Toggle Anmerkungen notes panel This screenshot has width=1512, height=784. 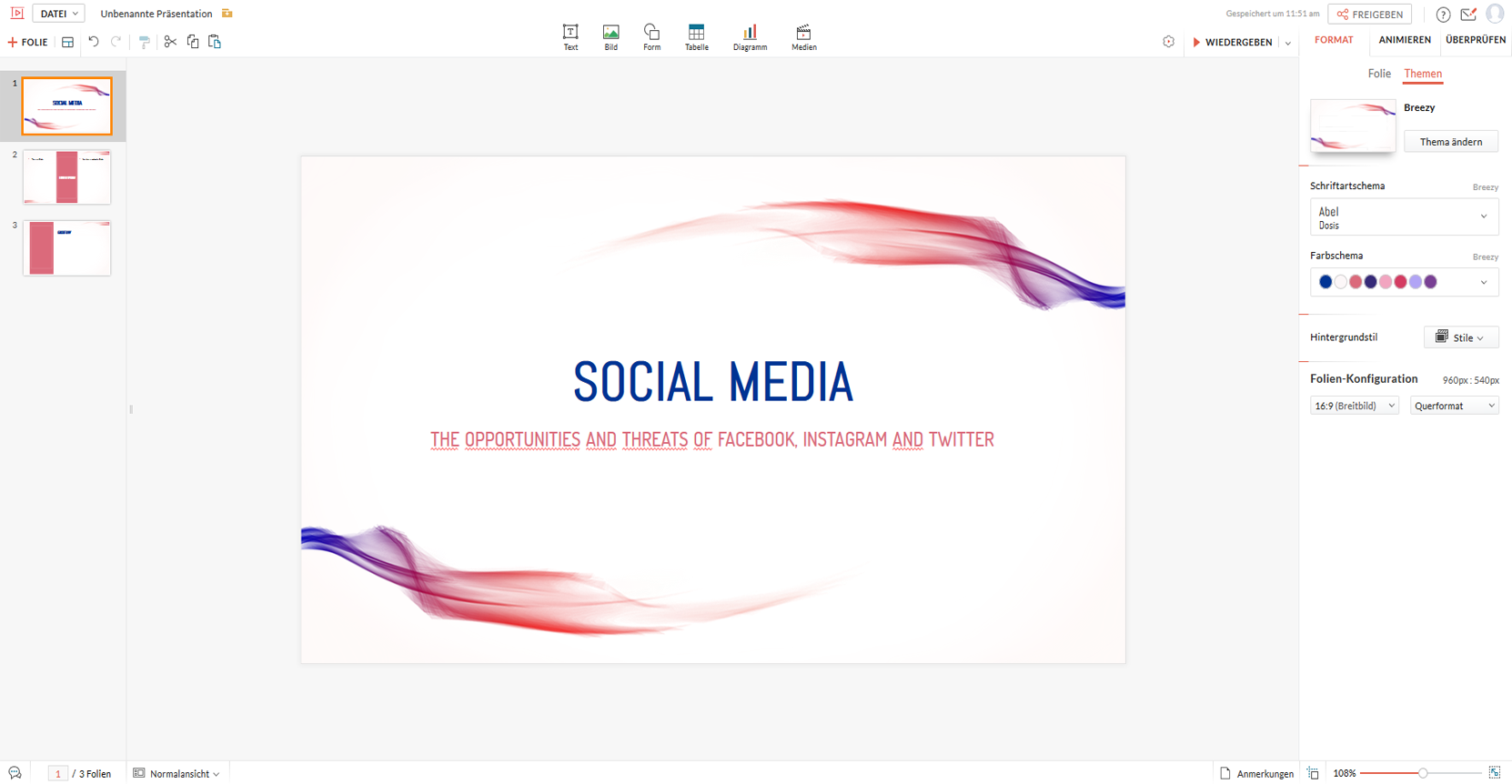point(1256,774)
